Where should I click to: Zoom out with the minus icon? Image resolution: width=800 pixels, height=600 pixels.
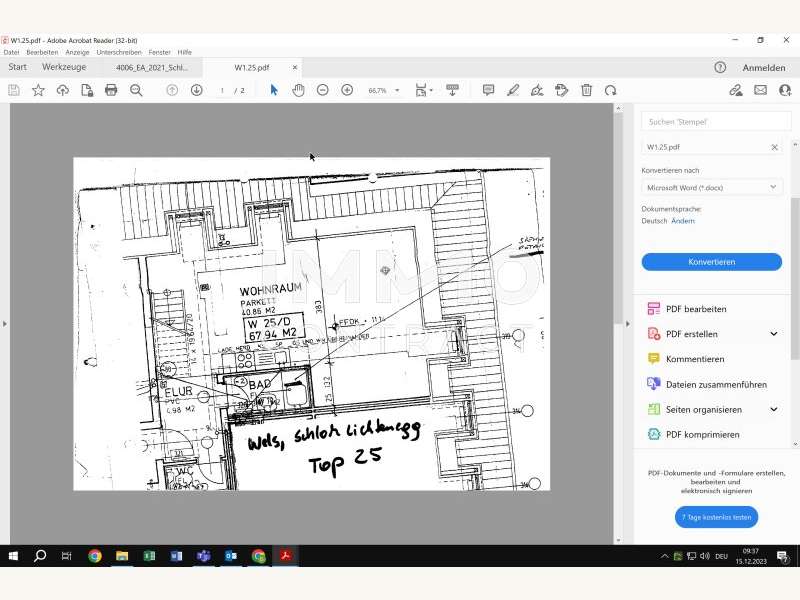(x=322, y=90)
